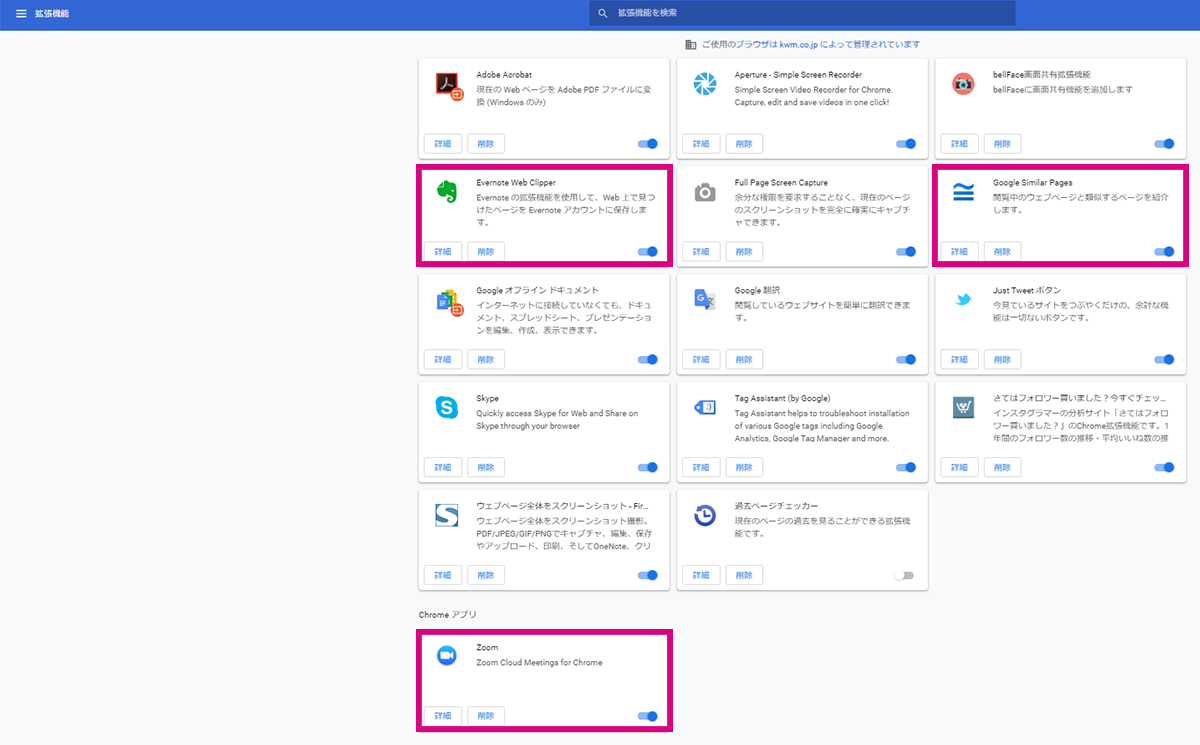Click the Just Tweet ボタン name text
This screenshot has height=745, width=1200.
[x=1027, y=290]
